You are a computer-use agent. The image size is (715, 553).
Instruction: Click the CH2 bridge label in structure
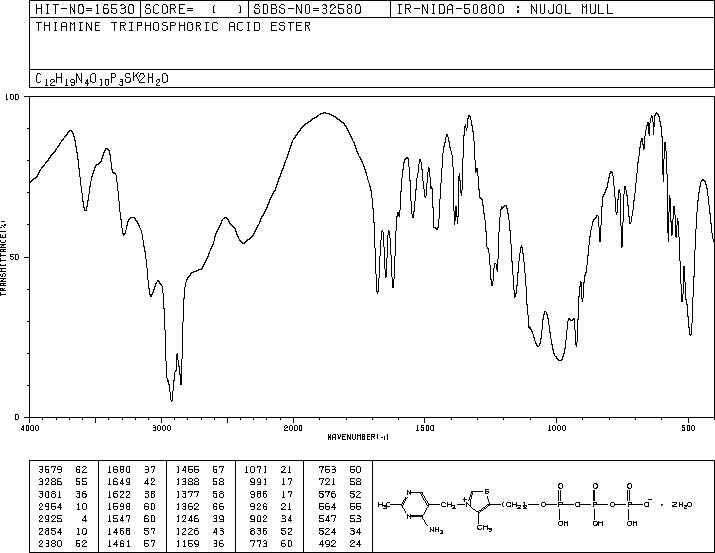coord(448,505)
